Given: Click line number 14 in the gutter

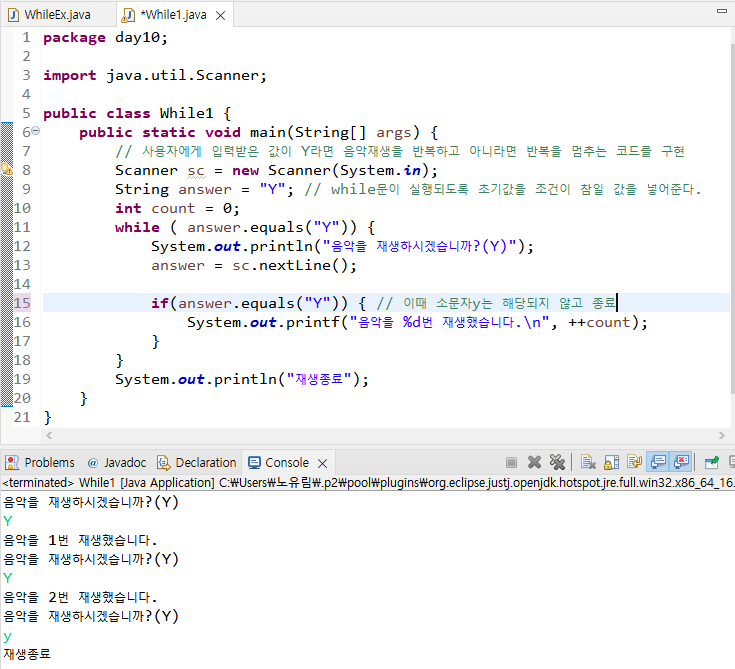Looking at the screenshot, I should pyautogui.click(x=22, y=284).
